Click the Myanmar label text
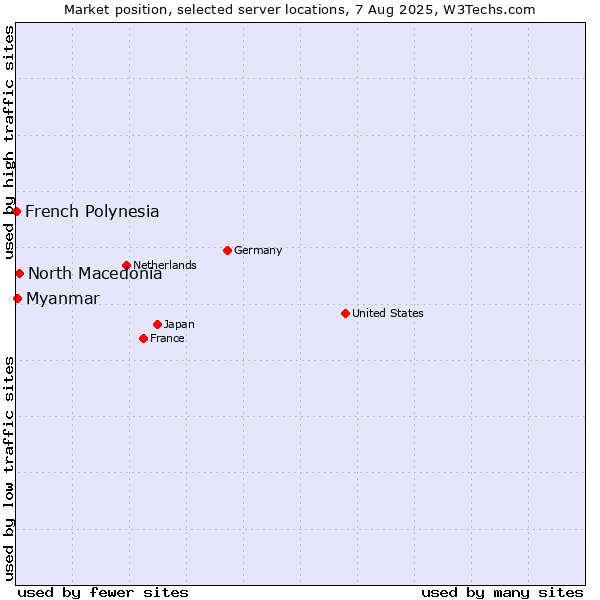This screenshot has height=600, width=600. tap(63, 299)
